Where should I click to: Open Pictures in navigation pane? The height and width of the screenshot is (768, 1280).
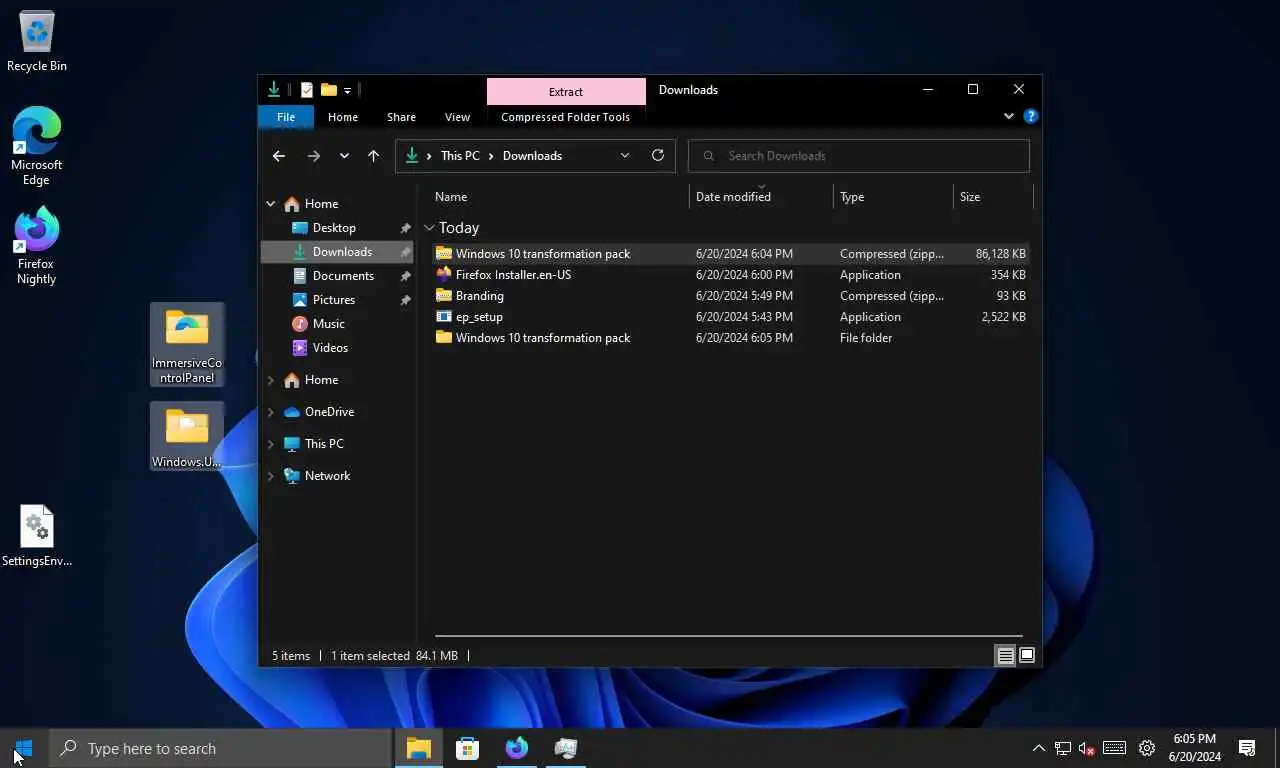[333, 300]
